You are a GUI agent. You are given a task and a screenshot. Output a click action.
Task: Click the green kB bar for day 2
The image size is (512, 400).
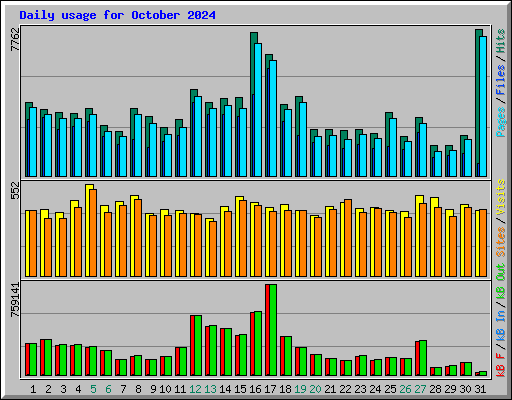coord(48,358)
